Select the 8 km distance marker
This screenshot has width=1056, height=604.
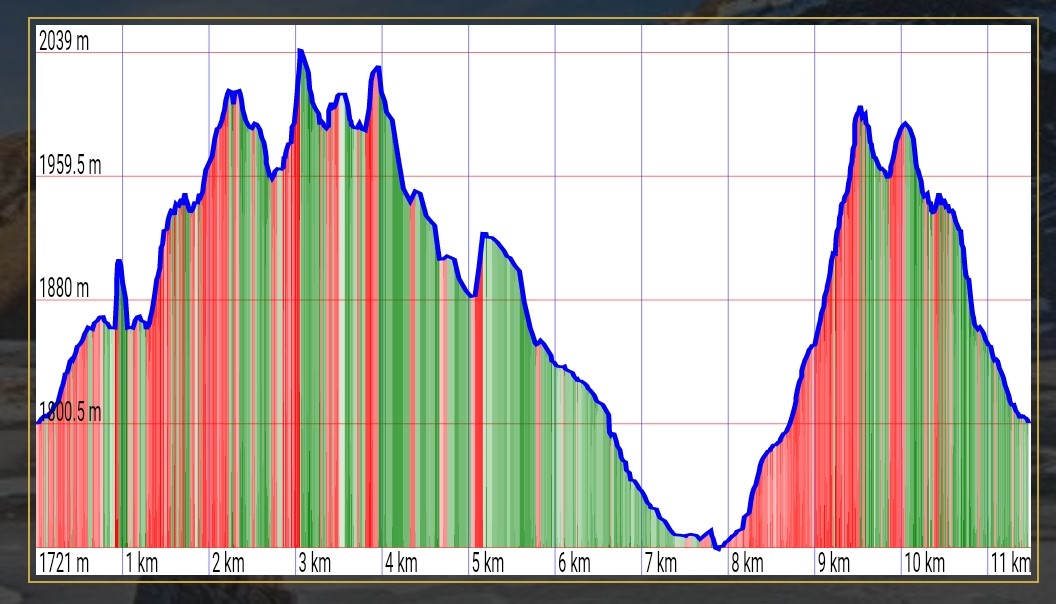[x=748, y=562]
